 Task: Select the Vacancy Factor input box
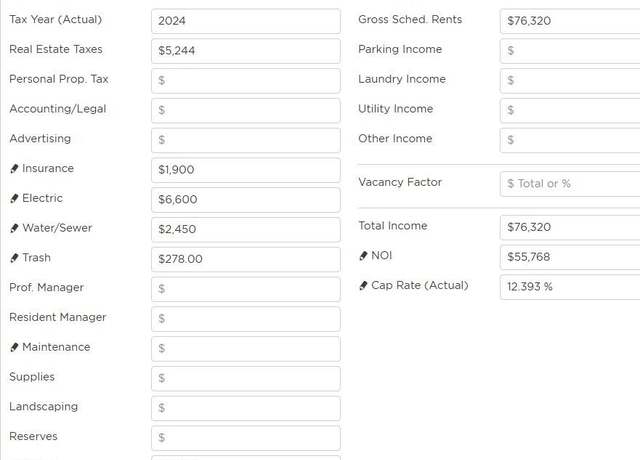(x=570, y=184)
